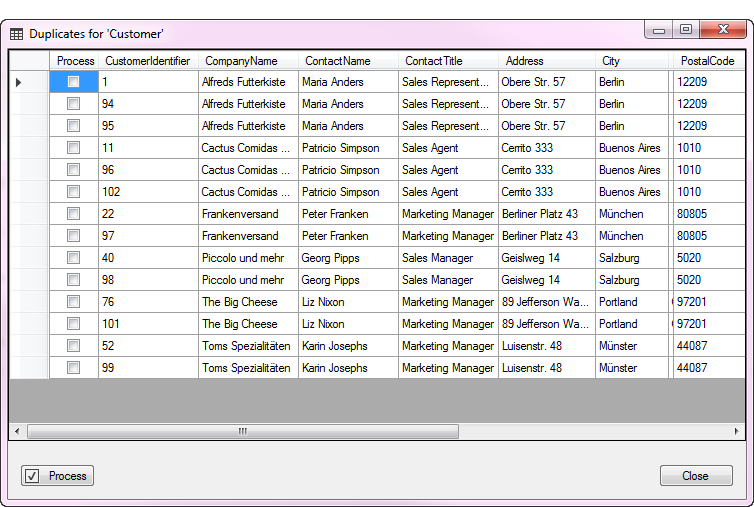Image resolution: width=754 pixels, height=507 pixels.
Task: Select the 'Sales Agent' cell in row 102
Action: tap(448, 192)
